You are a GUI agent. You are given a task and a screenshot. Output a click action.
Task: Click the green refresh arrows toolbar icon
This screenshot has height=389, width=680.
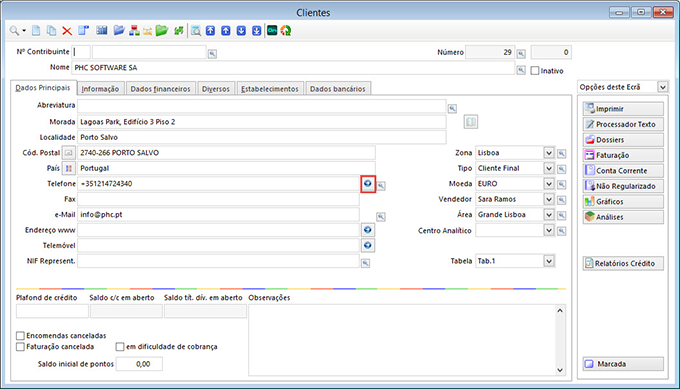[x=179, y=31]
